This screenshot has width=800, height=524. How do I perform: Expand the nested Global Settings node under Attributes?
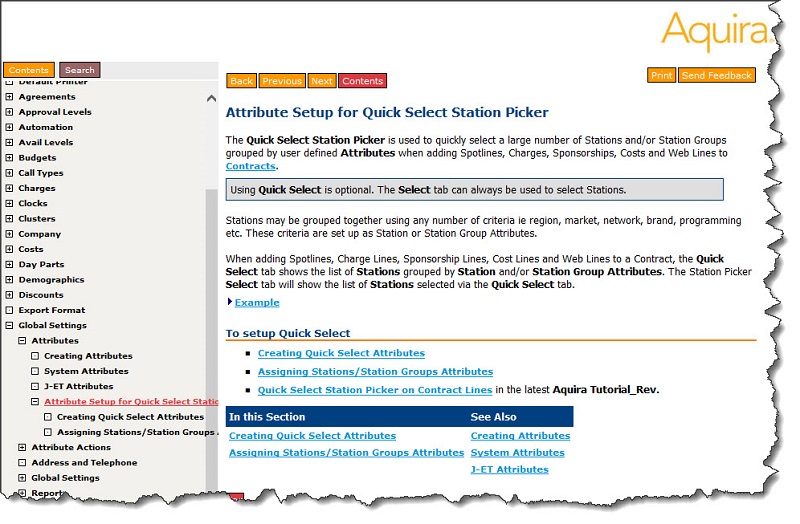[x=22, y=478]
